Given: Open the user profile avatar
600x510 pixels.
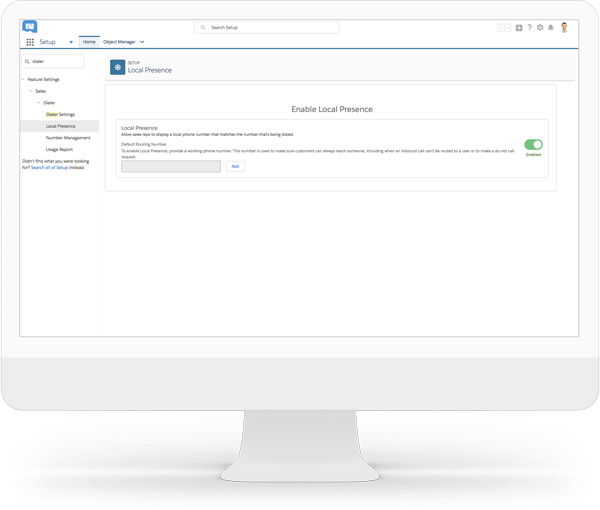Looking at the screenshot, I should click(564, 28).
